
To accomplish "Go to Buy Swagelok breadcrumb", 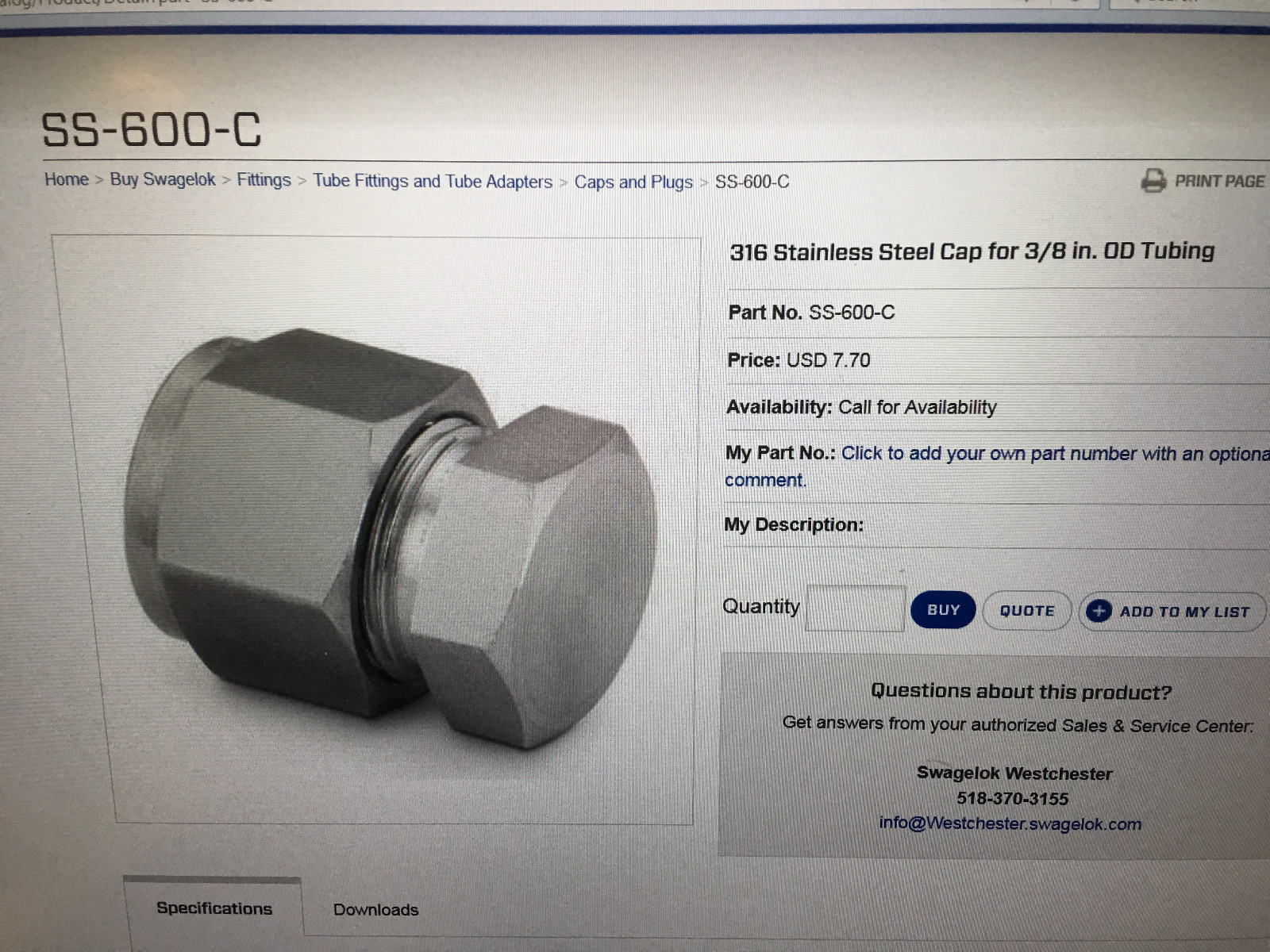I will pyautogui.click(x=163, y=179).
